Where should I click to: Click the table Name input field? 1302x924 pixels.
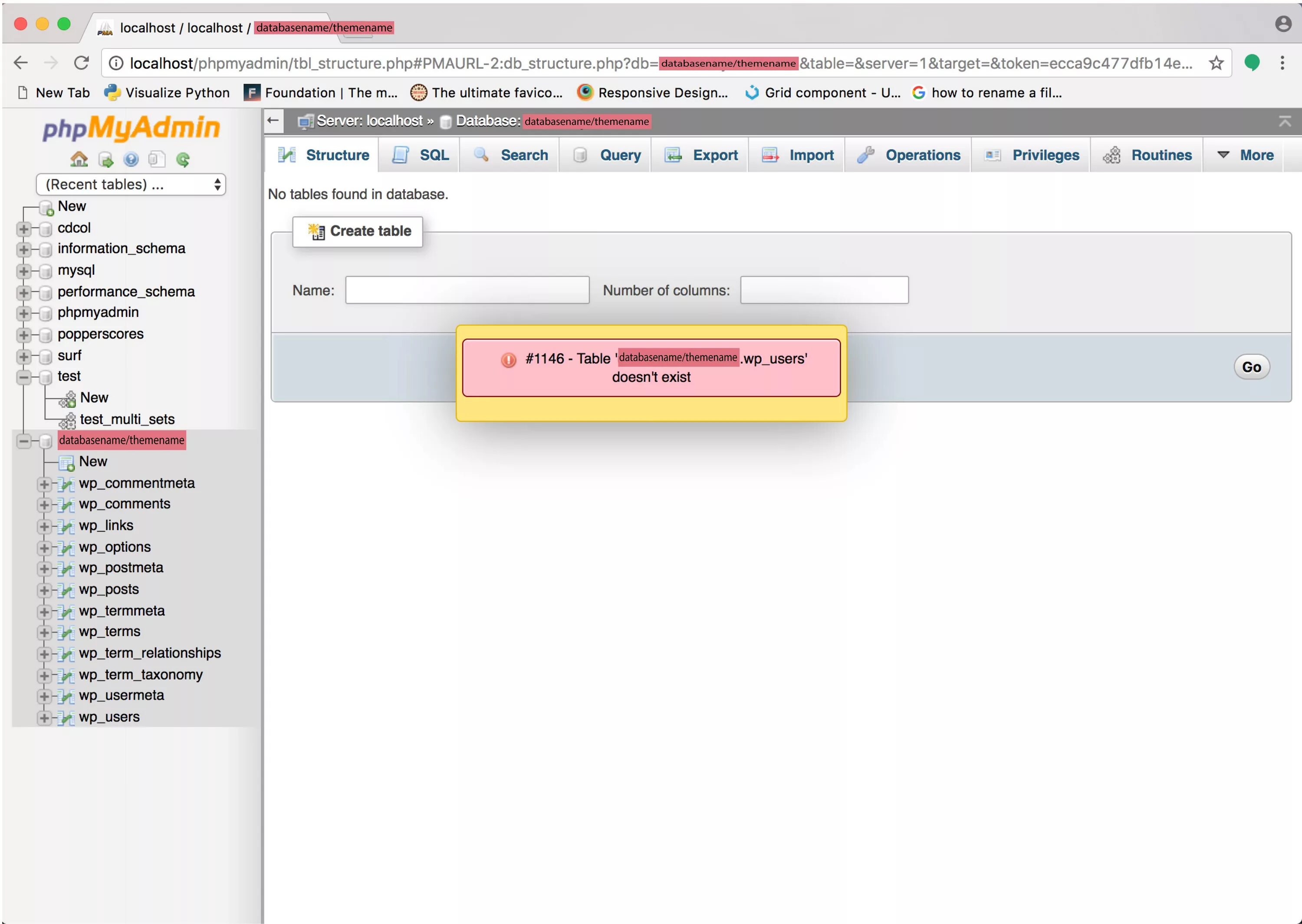click(467, 290)
